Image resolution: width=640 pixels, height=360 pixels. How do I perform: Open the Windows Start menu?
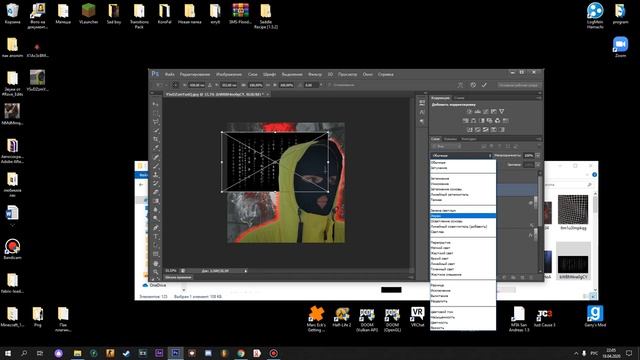[8, 353]
